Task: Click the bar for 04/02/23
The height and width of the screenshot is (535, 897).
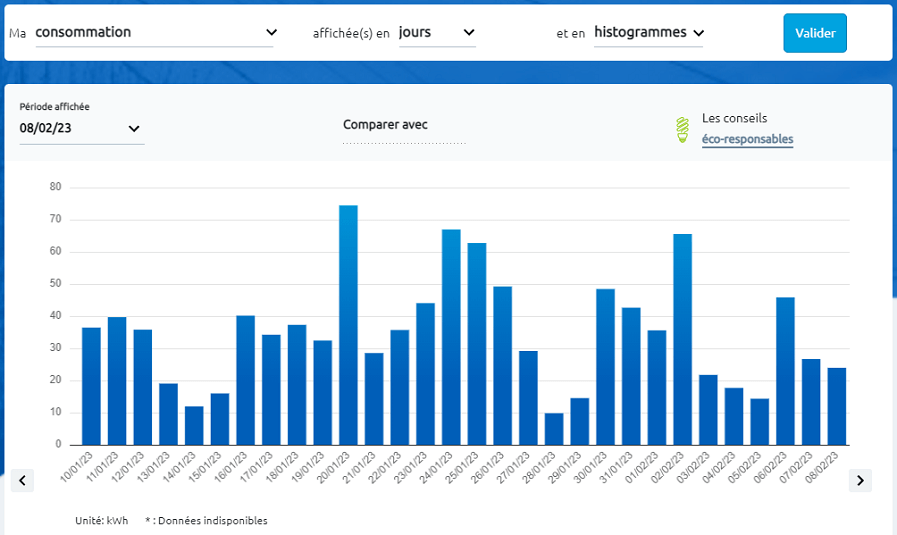Action: tap(734, 417)
